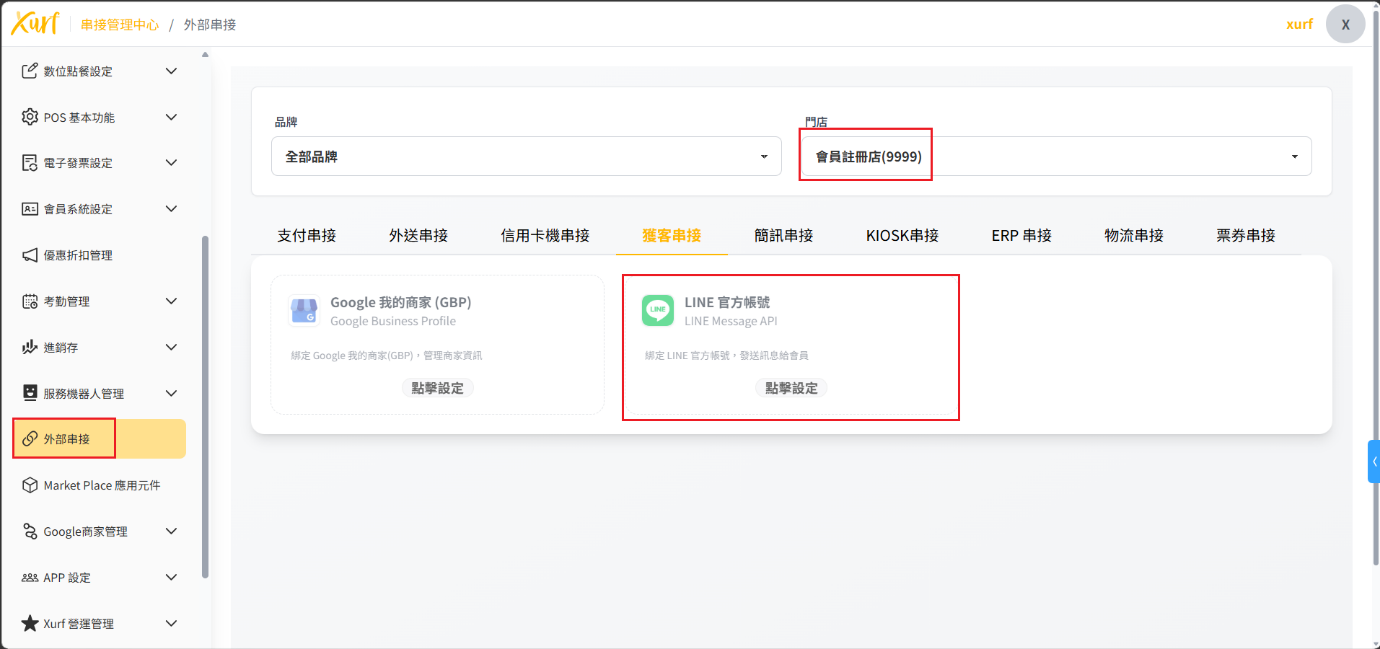This screenshot has height=649, width=1380.
Task: Click the sidebar vertical scrollbar
Action: (205, 407)
